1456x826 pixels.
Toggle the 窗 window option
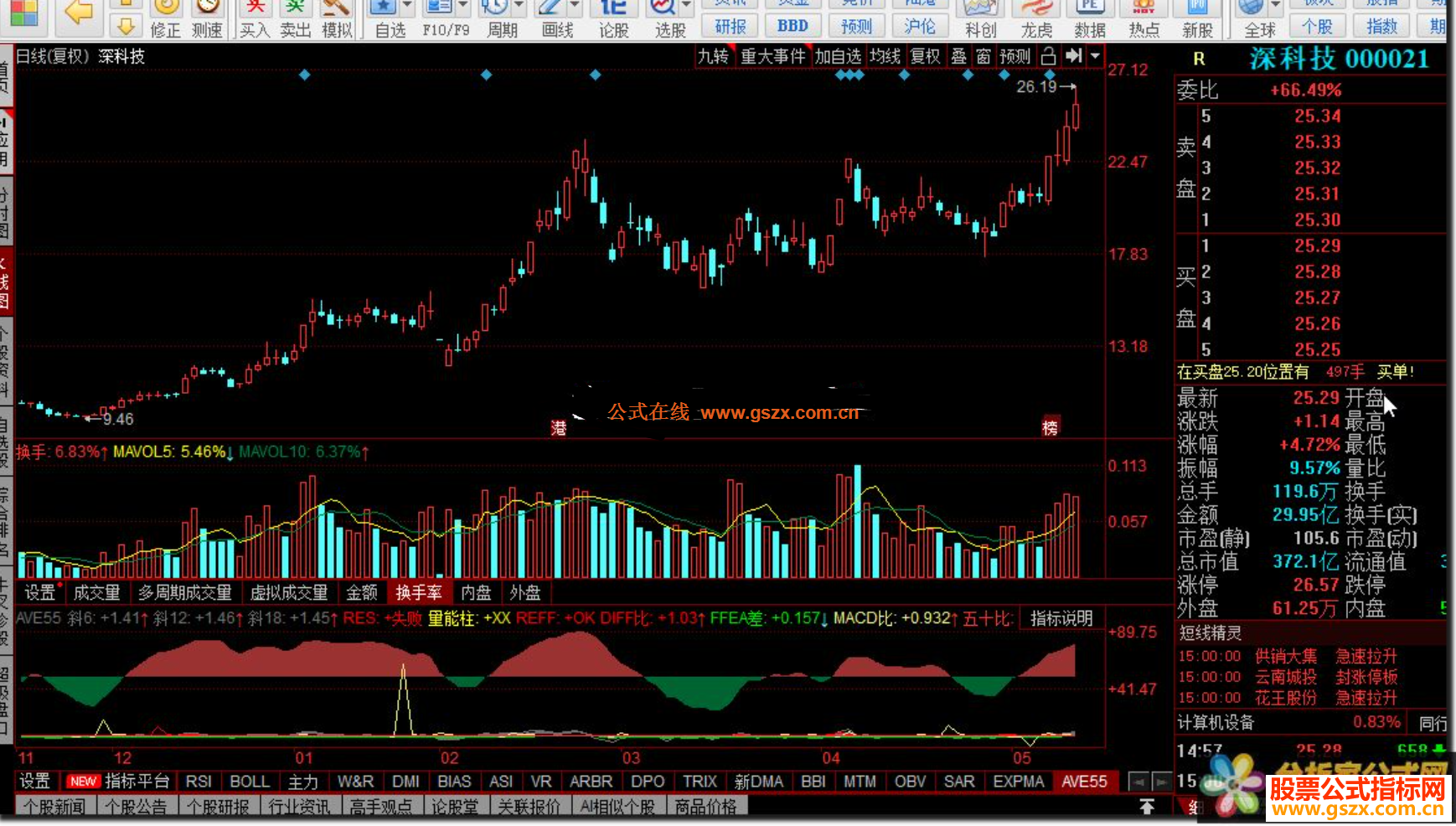coord(984,56)
